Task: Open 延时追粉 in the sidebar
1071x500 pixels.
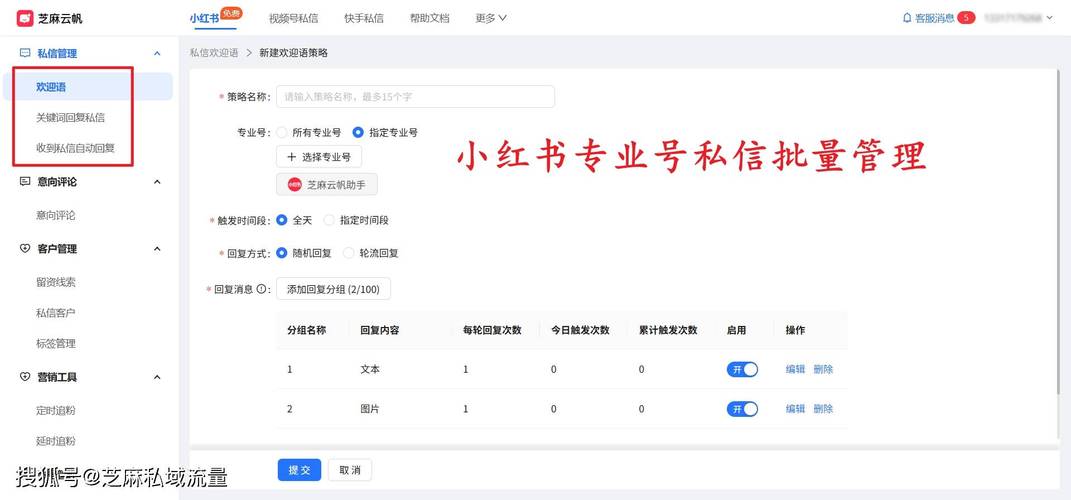Action: click(x=55, y=441)
